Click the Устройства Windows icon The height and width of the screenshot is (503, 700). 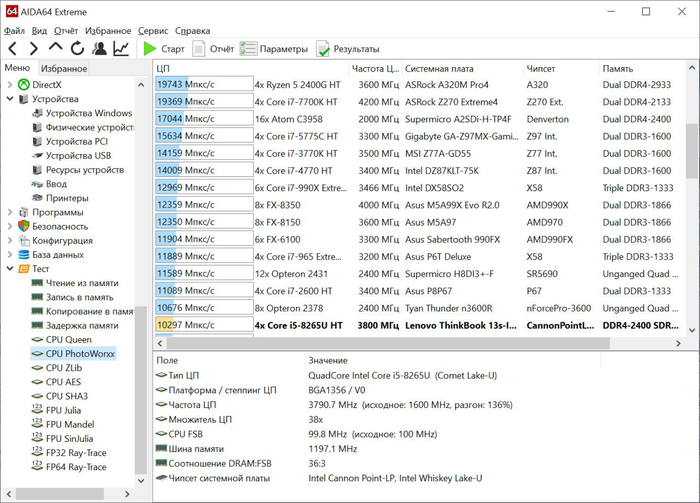(x=38, y=113)
